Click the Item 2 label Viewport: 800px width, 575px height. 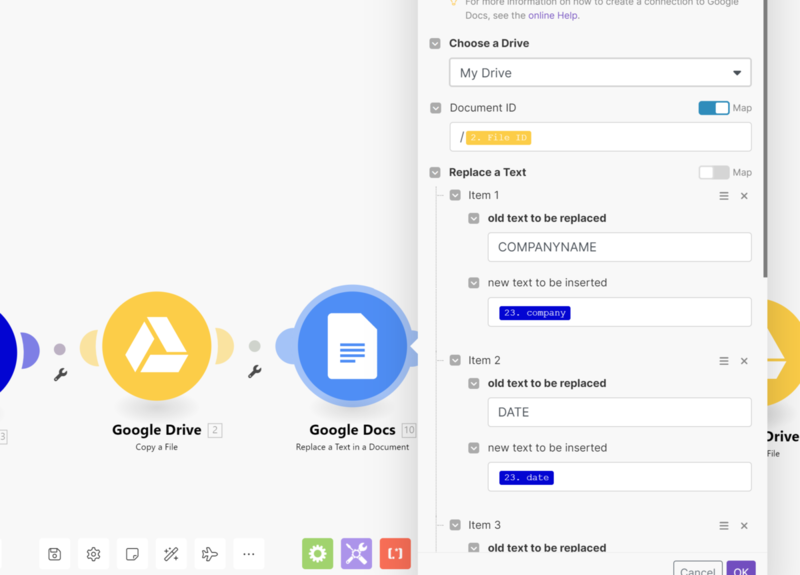484,361
